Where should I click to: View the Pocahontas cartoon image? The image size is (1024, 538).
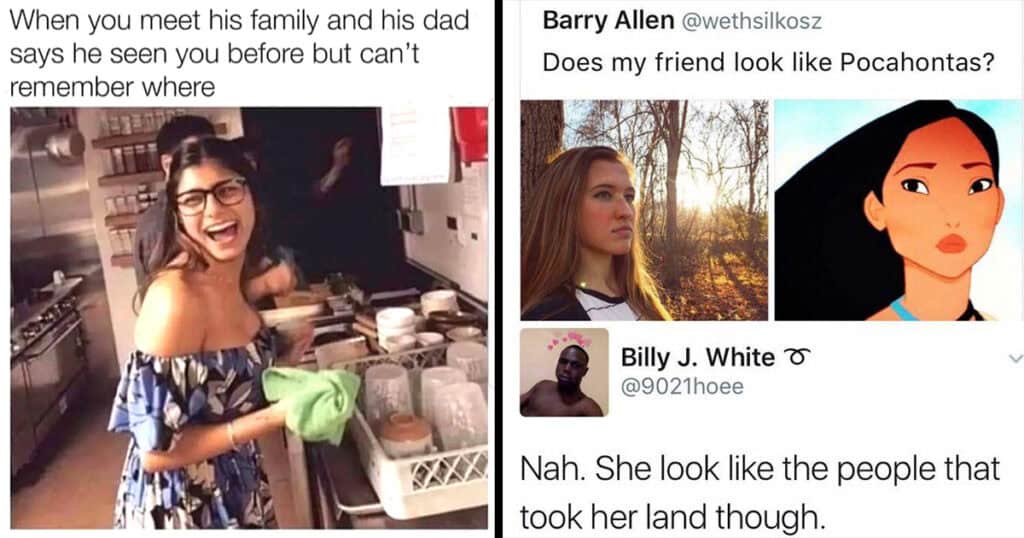tap(898, 210)
